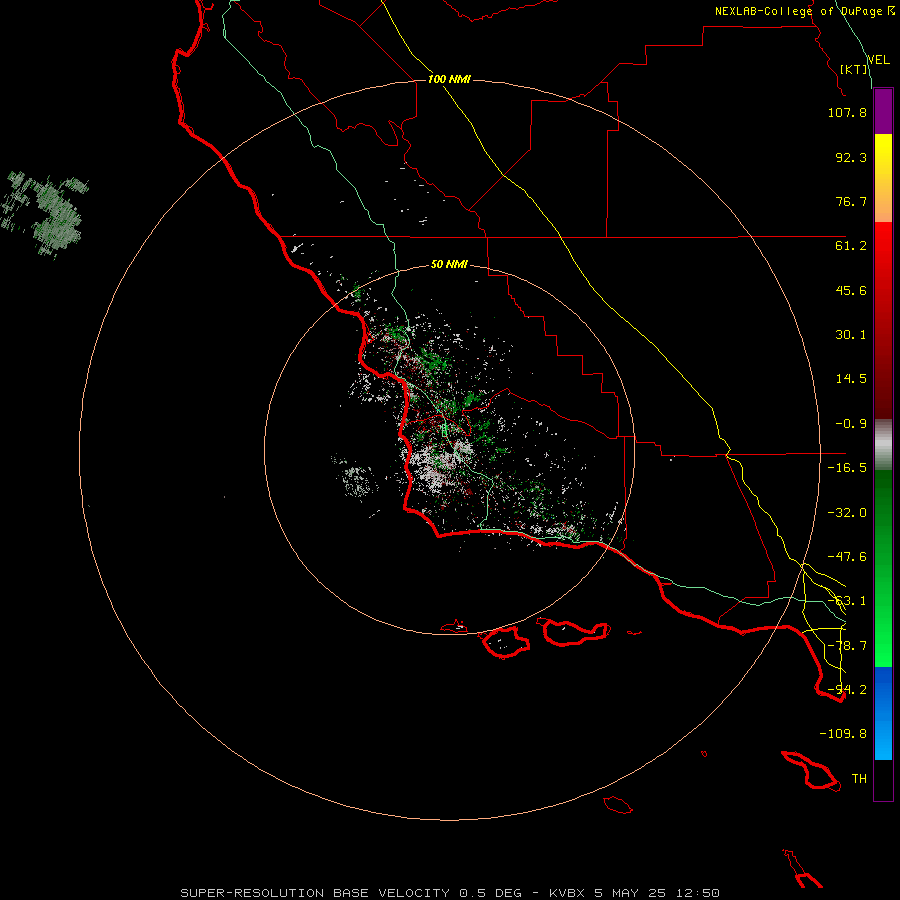
Task: Select the 92.3 velocity scale value
Action: pos(851,157)
